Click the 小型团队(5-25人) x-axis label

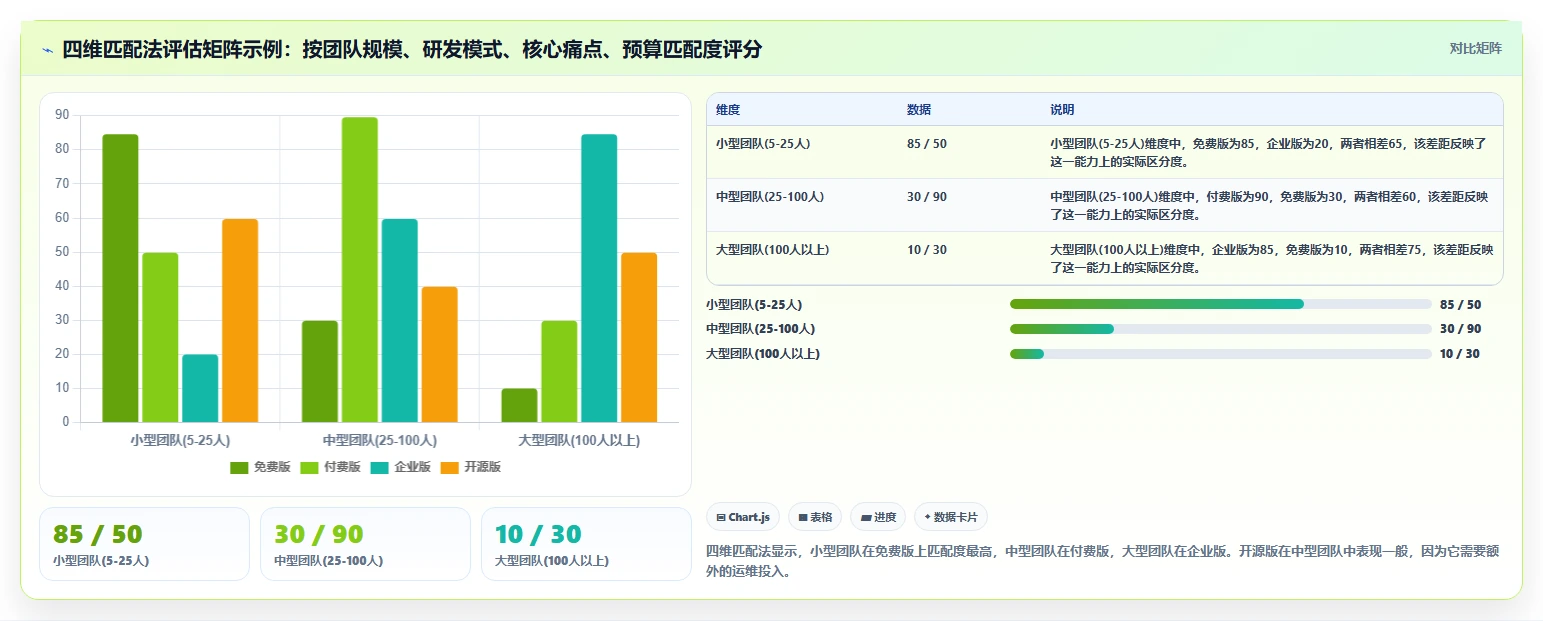tap(180, 440)
